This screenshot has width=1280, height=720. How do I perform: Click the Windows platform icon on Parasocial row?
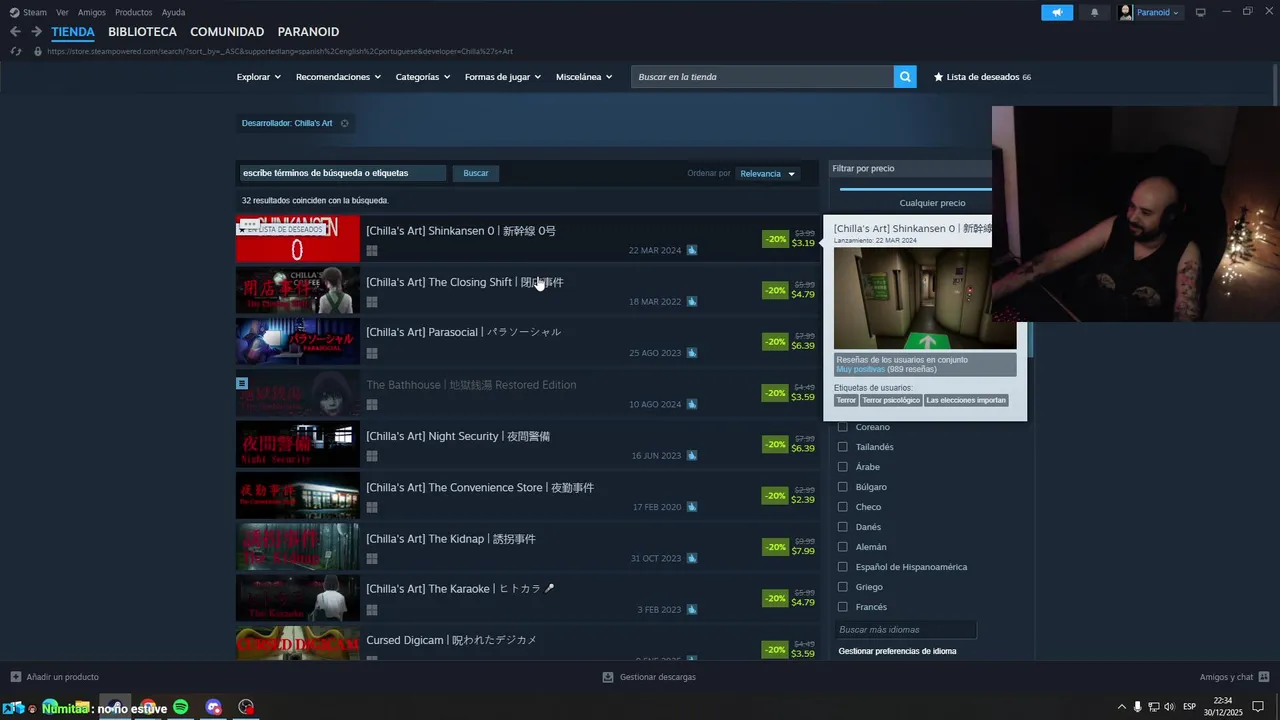[x=371, y=353]
